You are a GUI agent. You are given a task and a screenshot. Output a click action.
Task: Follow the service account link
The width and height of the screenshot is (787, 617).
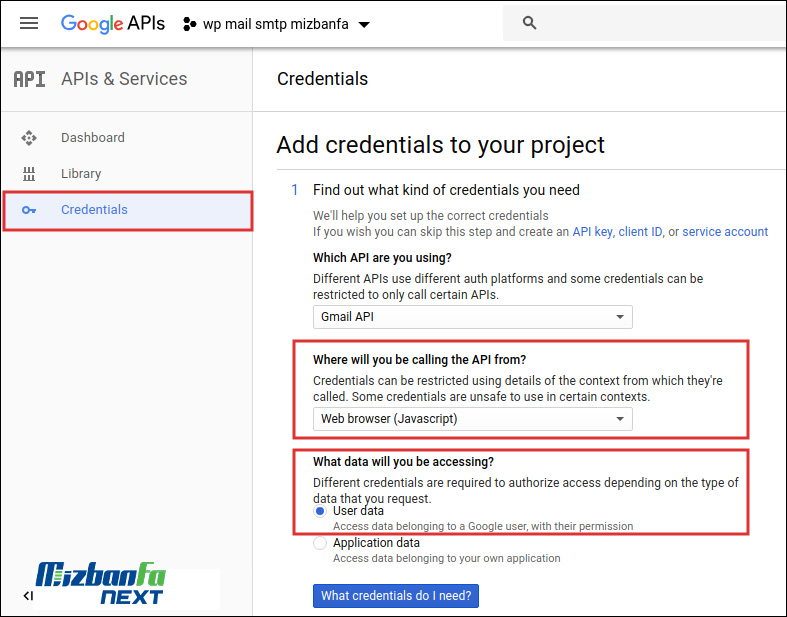[725, 232]
